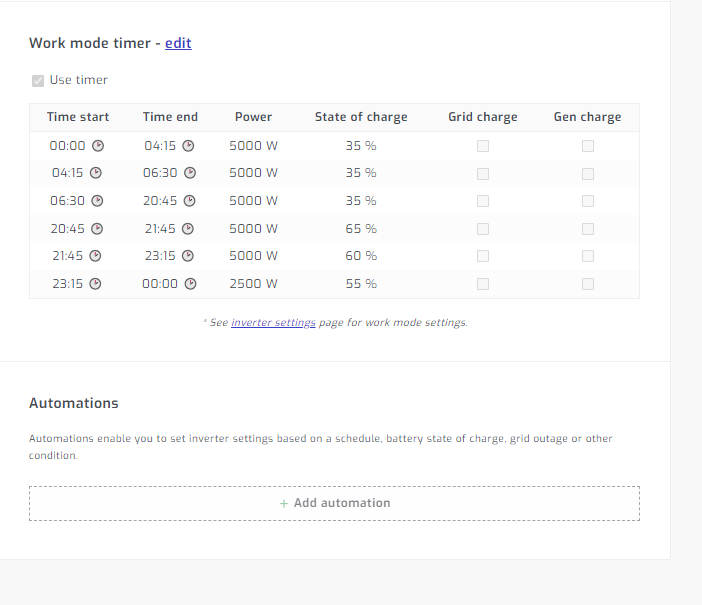The image size is (702, 605).
Task: Enable Gen charge for the 04:15–06:30 row
Action: [588, 174]
